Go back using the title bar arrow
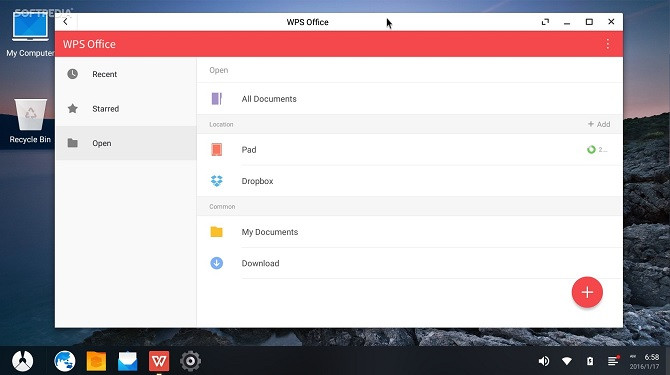The width and height of the screenshot is (670, 375). pyautogui.click(x=65, y=22)
